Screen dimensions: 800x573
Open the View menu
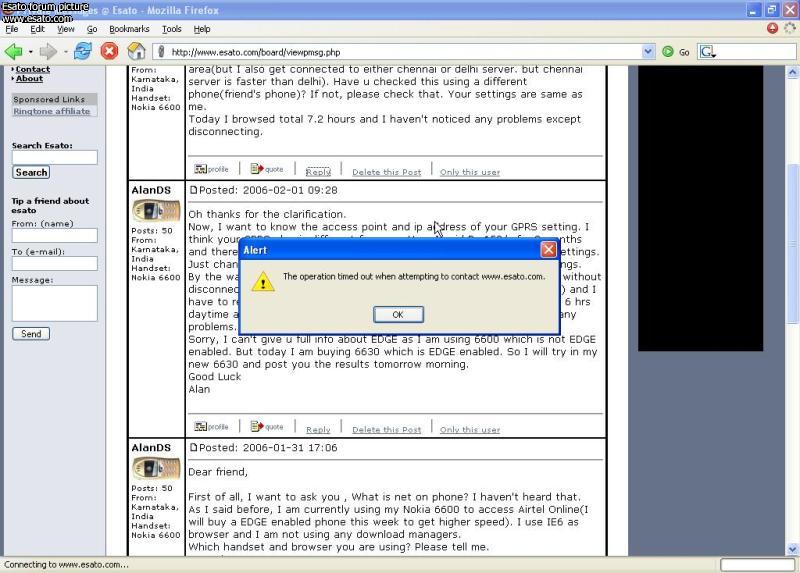click(65, 29)
